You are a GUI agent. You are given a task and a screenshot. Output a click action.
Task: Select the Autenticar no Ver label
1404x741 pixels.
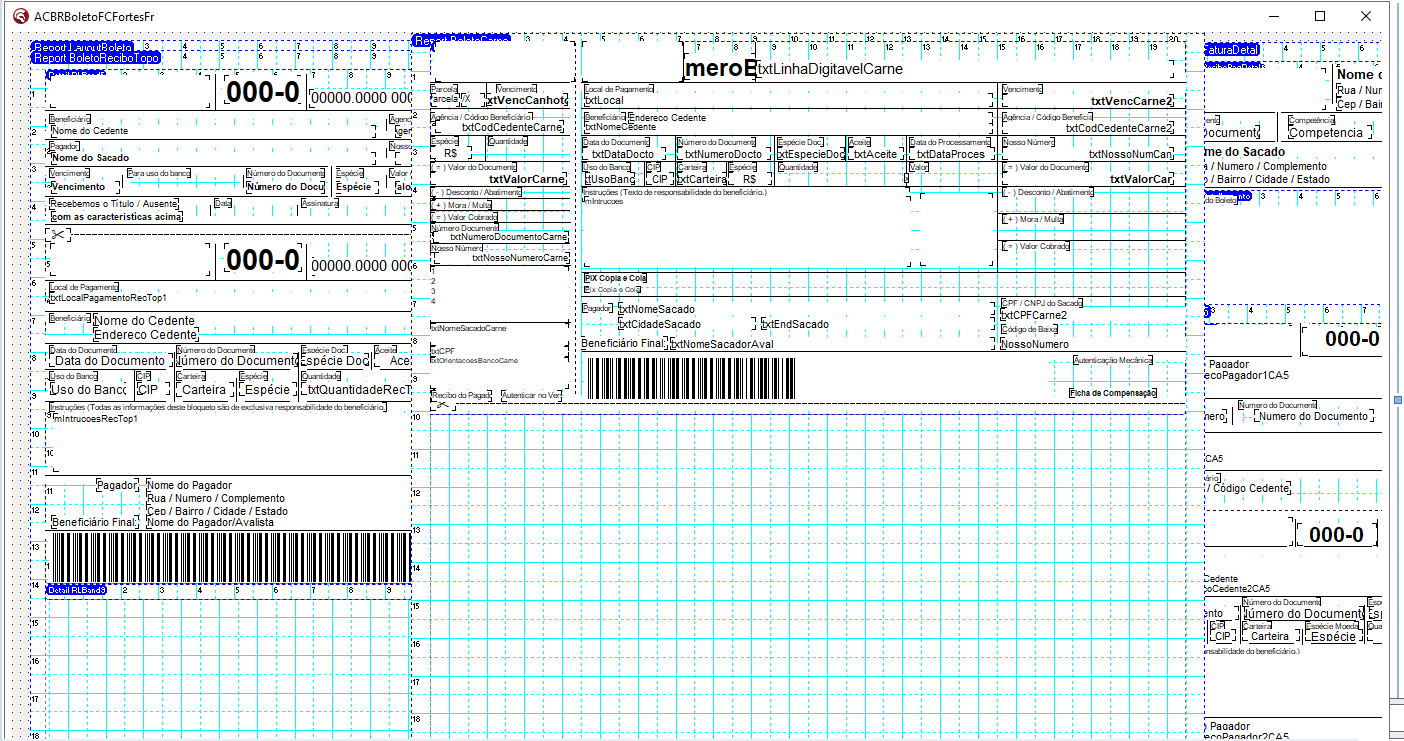(x=532, y=395)
